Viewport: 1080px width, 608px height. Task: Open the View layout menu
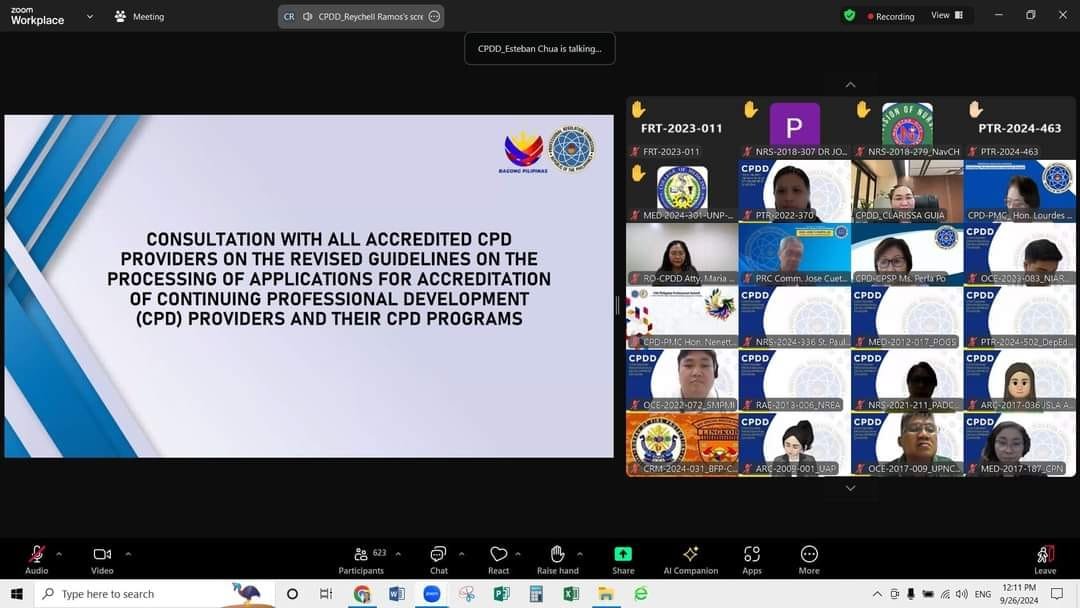coord(947,15)
